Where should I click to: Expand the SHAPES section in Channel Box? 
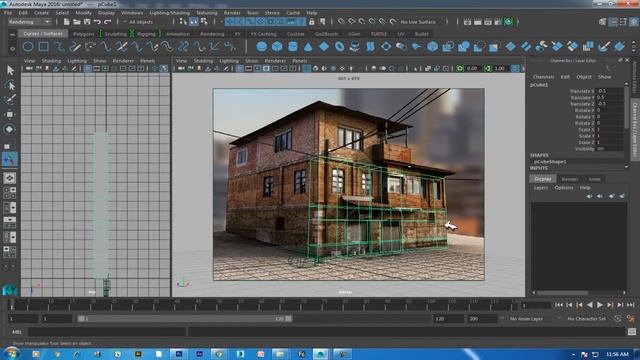tap(539, 155)
